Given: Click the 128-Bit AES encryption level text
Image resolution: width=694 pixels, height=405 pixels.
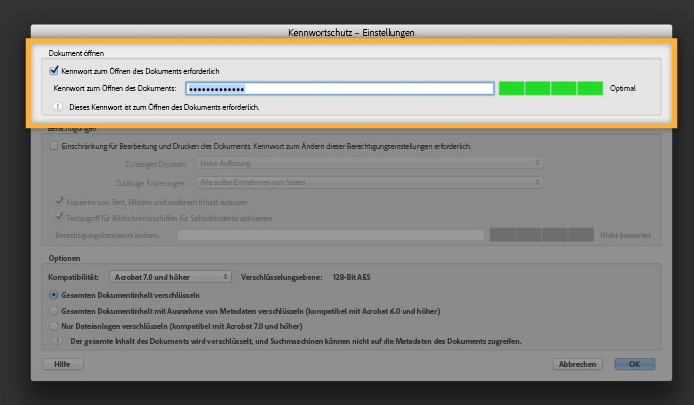Looking at the screenshot, I should (x=351, y=277).
